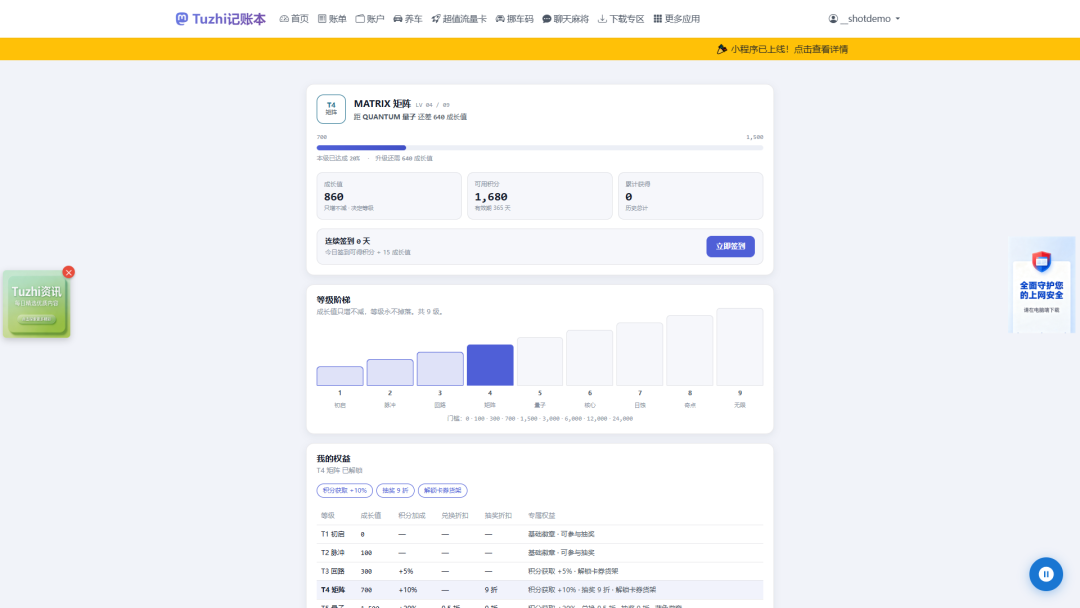Select level 2 bar in 等级阶梯
Image resolution: width=1080 pixels, height=608 pixels.
(x=390, y=373)
